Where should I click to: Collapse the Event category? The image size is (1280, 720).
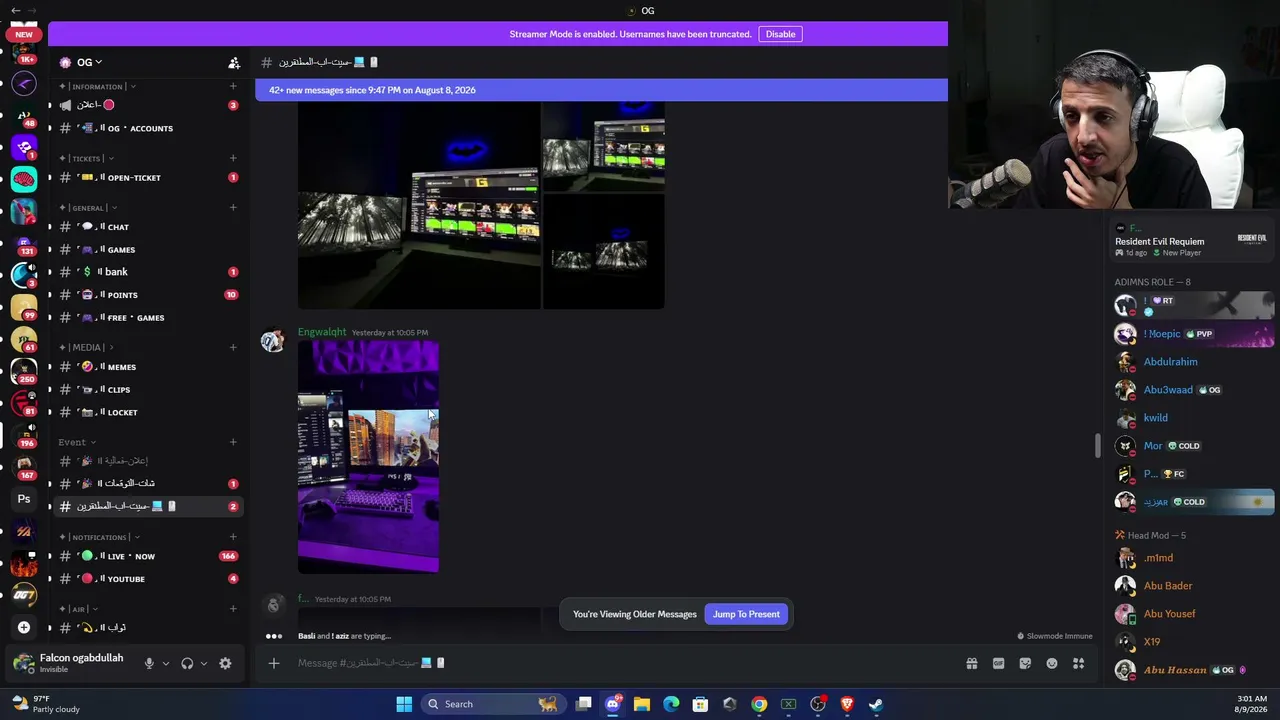coord(77,442)
